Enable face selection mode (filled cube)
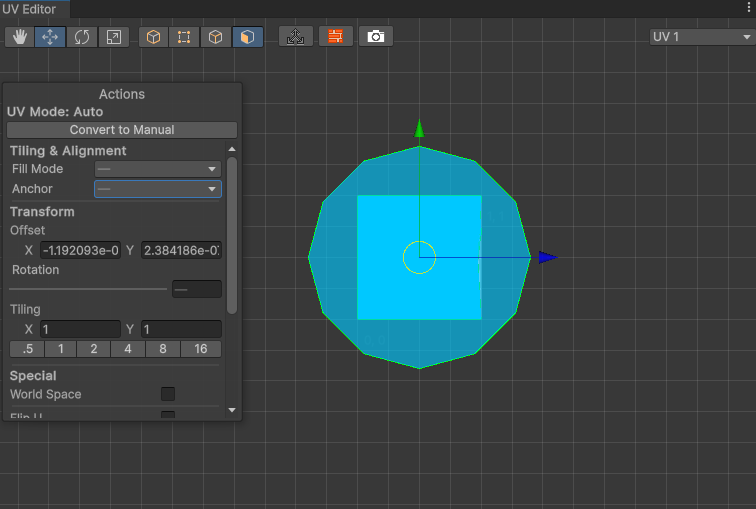 pos(248,37)
